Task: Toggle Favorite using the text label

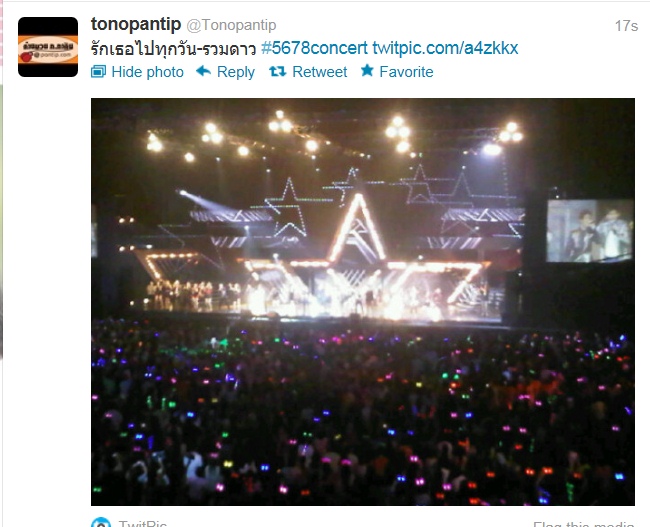Action: (x=406, y=72)
